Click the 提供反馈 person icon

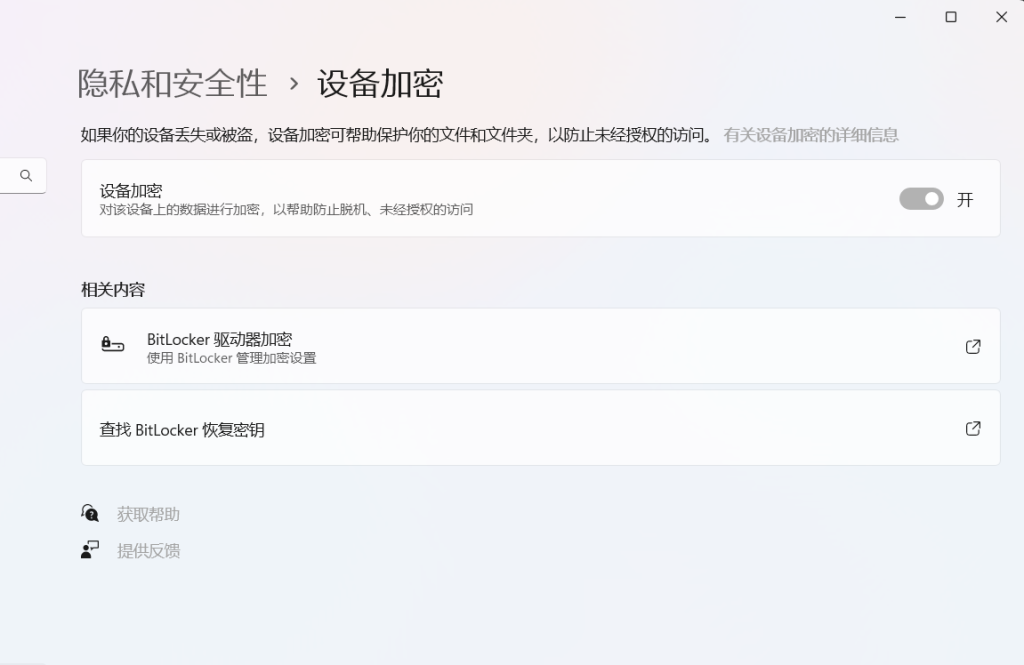(90, 550)
